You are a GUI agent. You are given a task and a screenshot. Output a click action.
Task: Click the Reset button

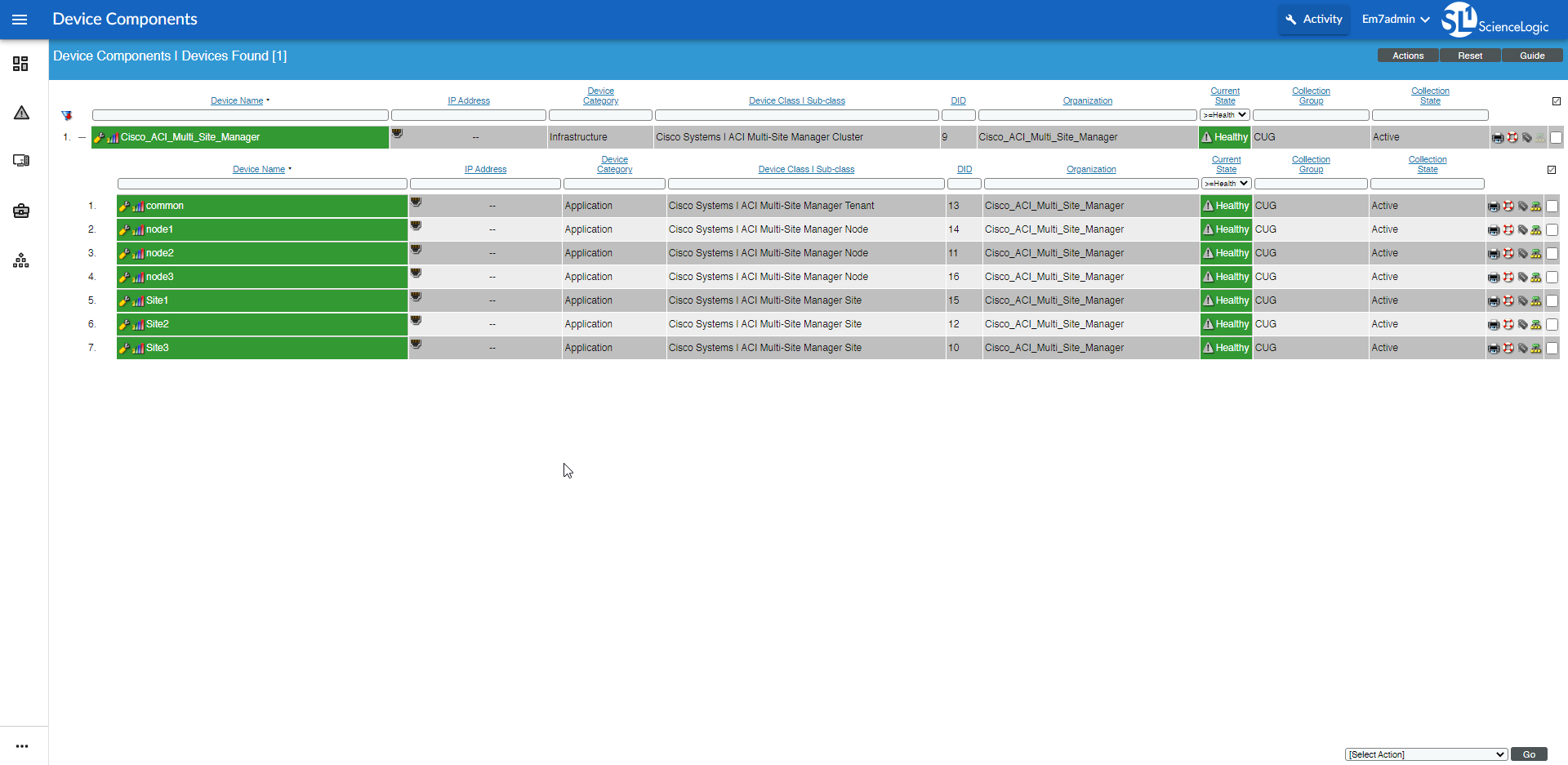click(x=1470, y=56)
